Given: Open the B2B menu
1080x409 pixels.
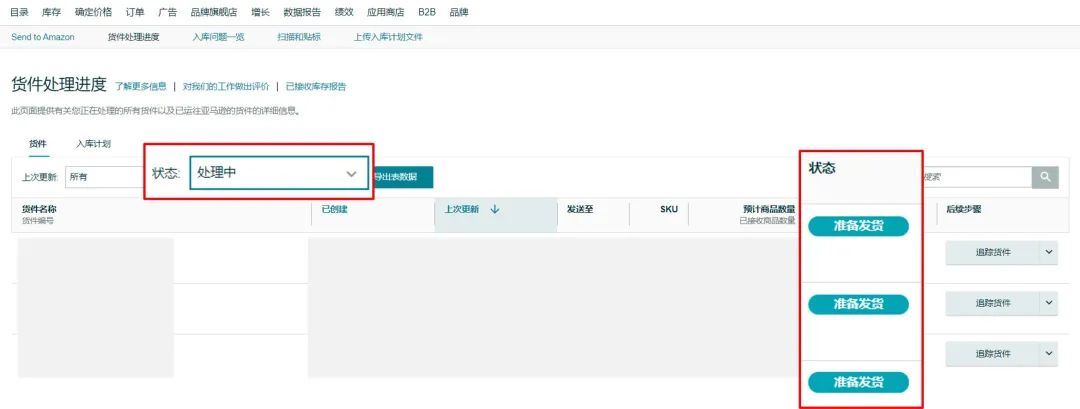Looking at the screenshot, I should (x=427, y=12).
